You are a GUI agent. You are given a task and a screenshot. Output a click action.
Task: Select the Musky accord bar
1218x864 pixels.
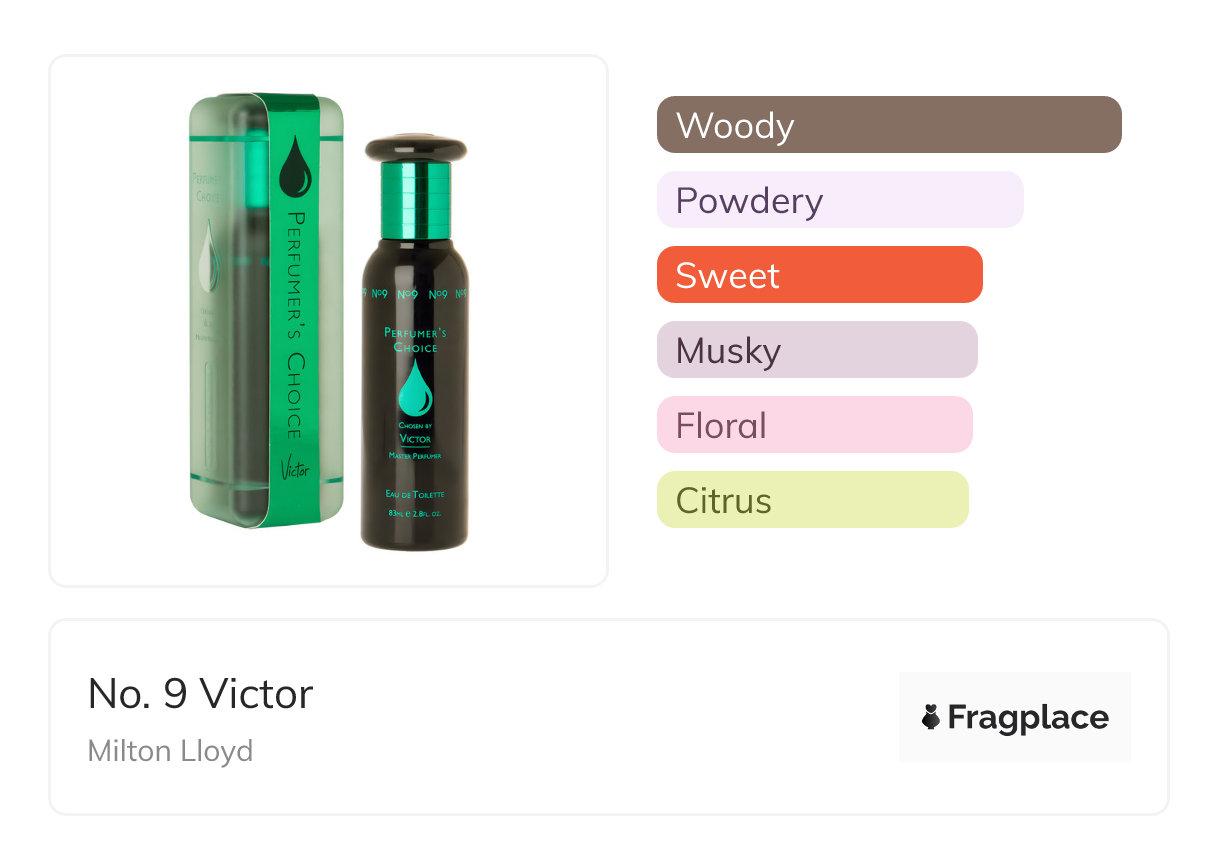coord(816,350)
